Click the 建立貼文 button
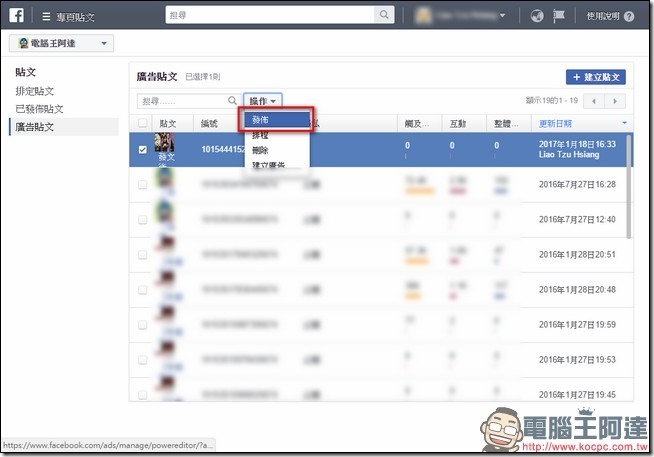Image resolution: width=654 pixels, height=457 pixels. tap(596, 77)
